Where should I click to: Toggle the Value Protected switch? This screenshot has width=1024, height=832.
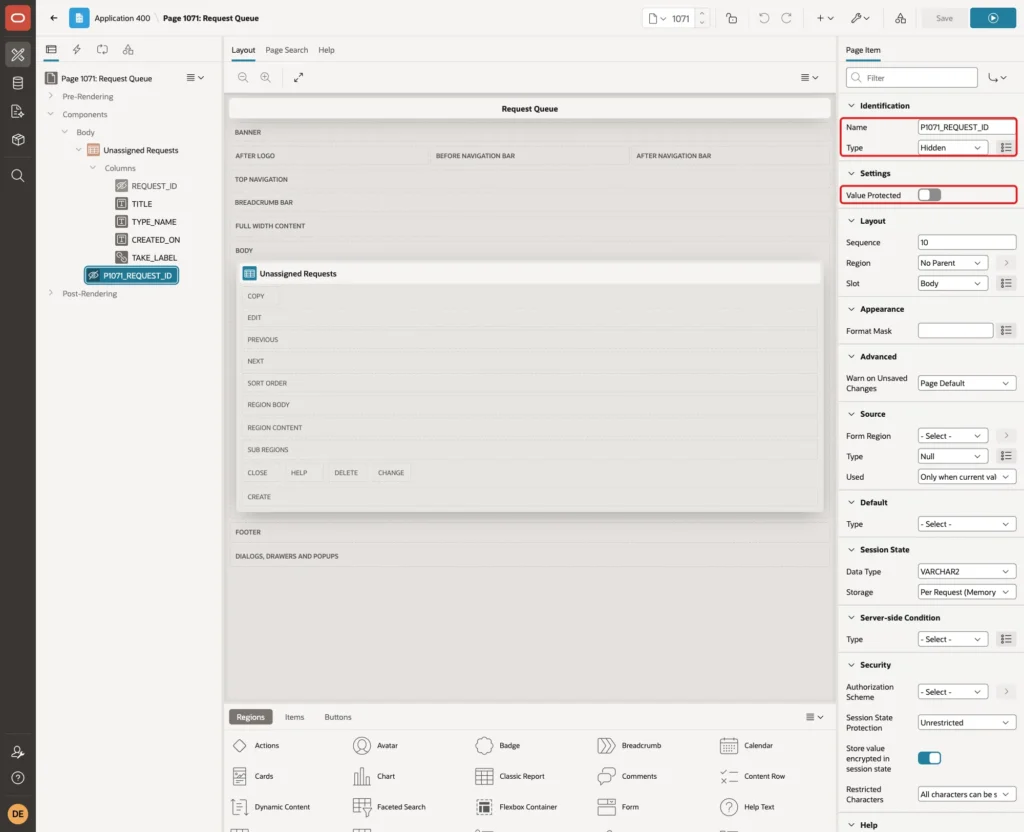pyautogui.click(x=929, y=195)
